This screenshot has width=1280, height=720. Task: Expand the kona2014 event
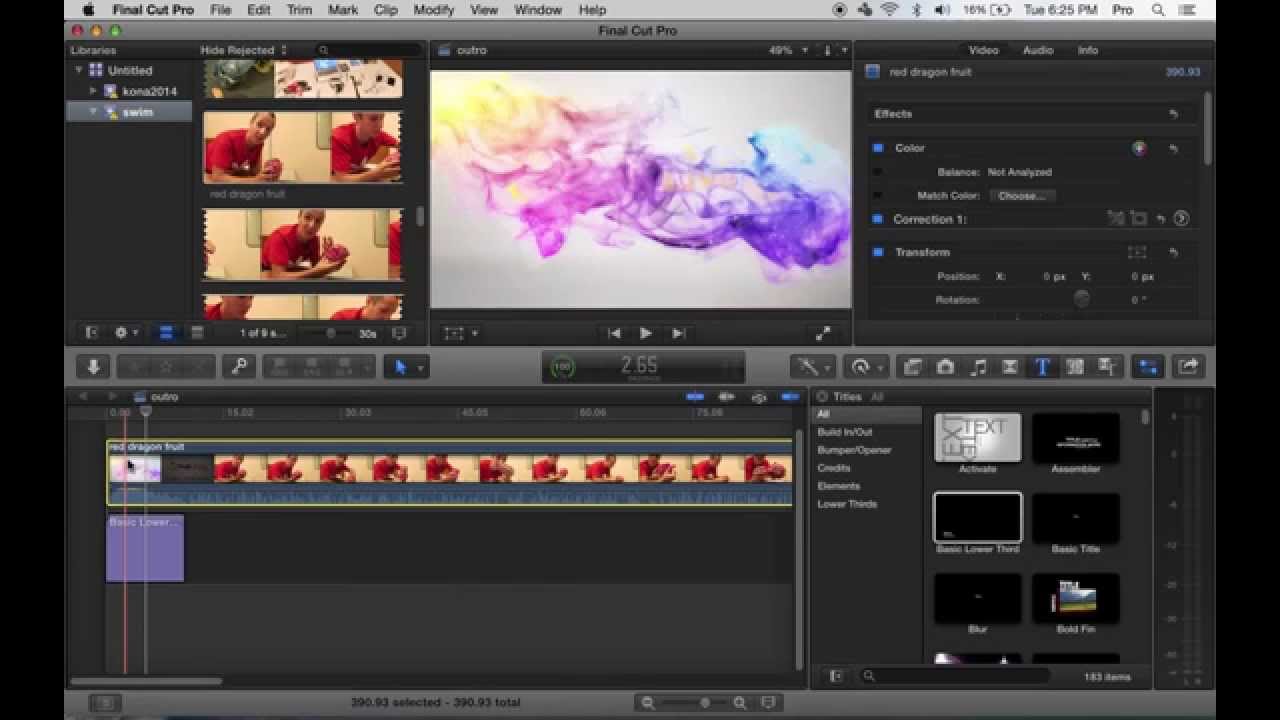coord(94,91)
